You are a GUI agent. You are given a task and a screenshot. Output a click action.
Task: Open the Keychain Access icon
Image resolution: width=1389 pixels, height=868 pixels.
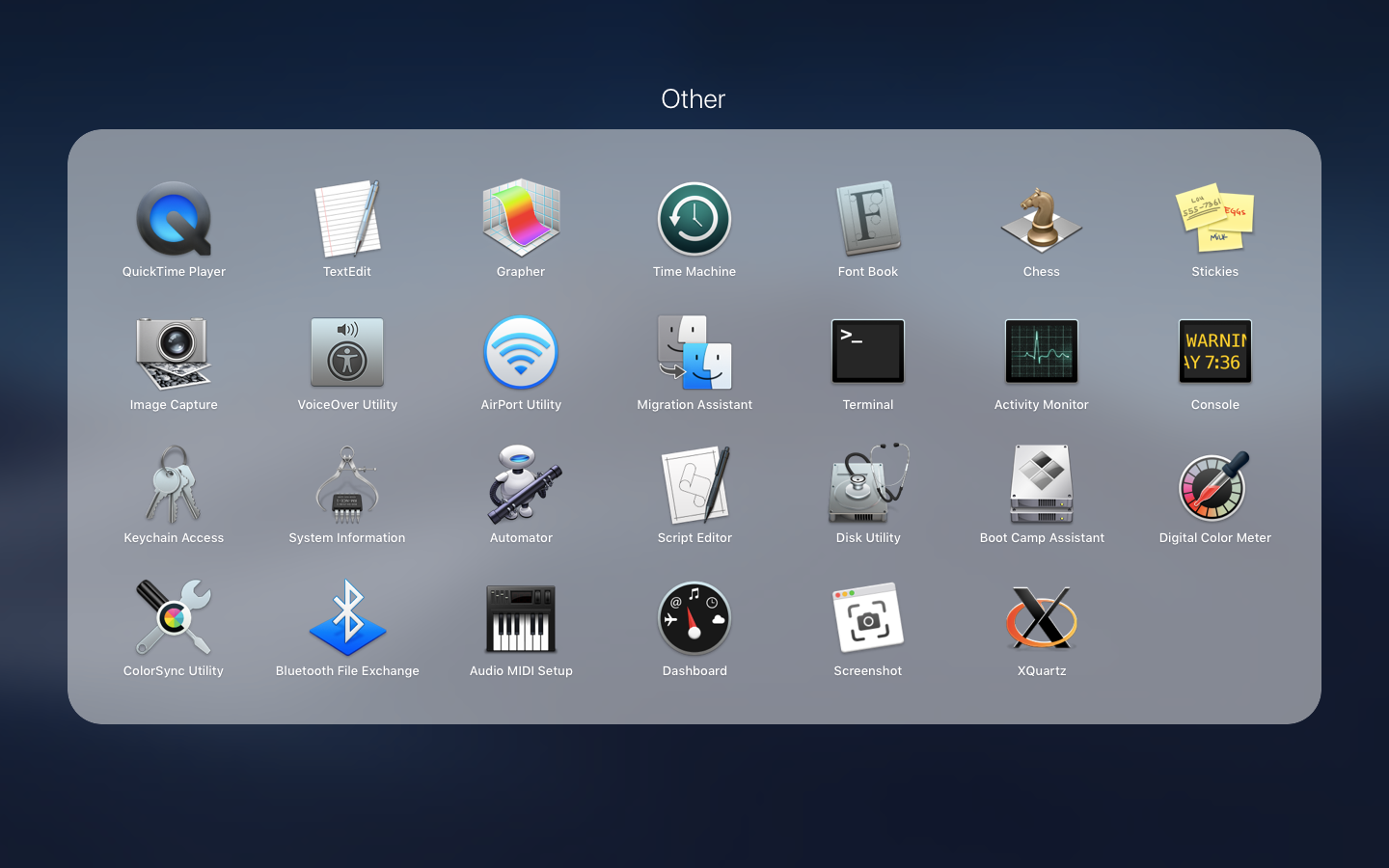click(x=174, y=484)
